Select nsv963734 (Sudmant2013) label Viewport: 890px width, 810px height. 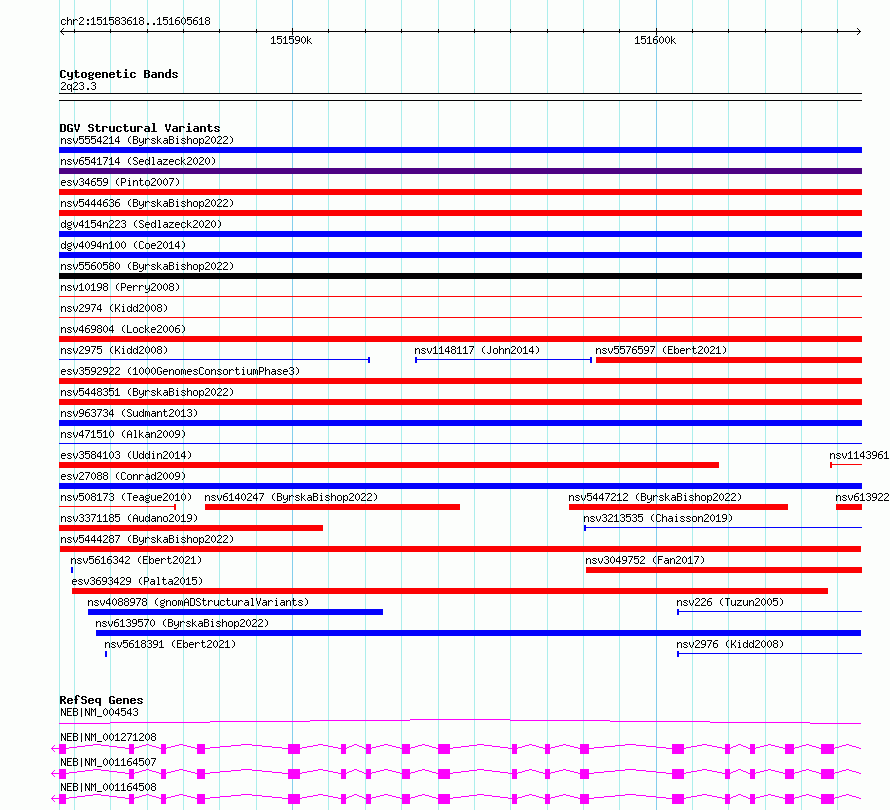(129, 413)
